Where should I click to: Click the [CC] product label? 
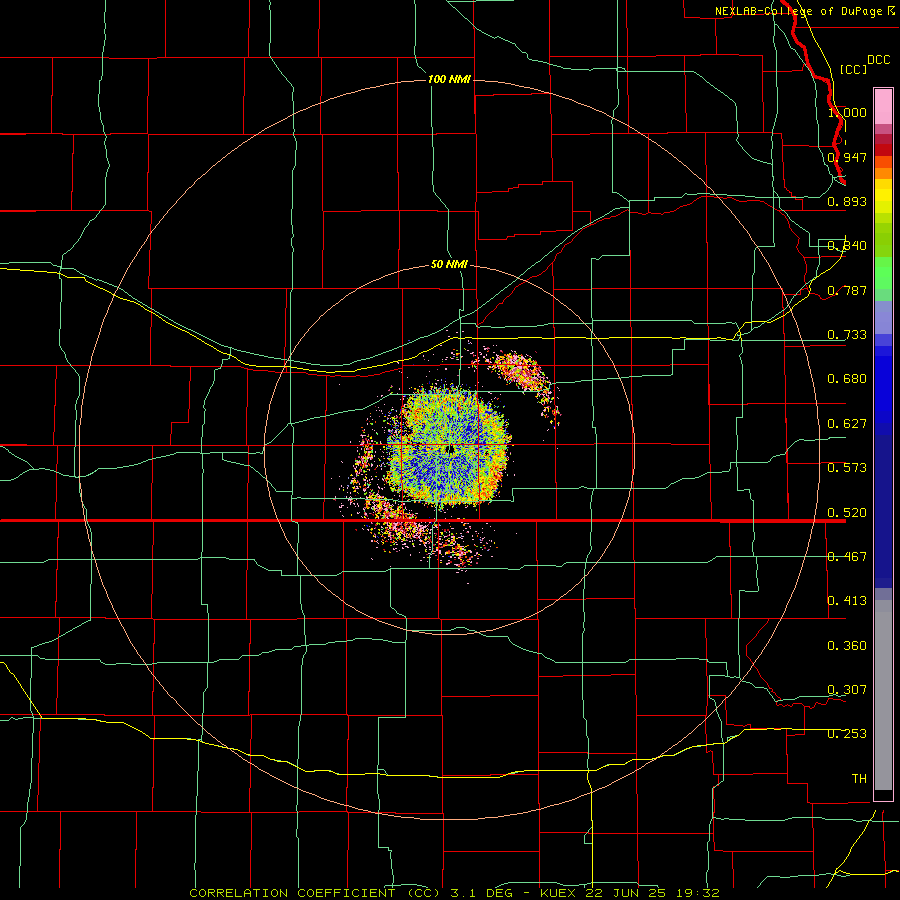tap(854, 69)
